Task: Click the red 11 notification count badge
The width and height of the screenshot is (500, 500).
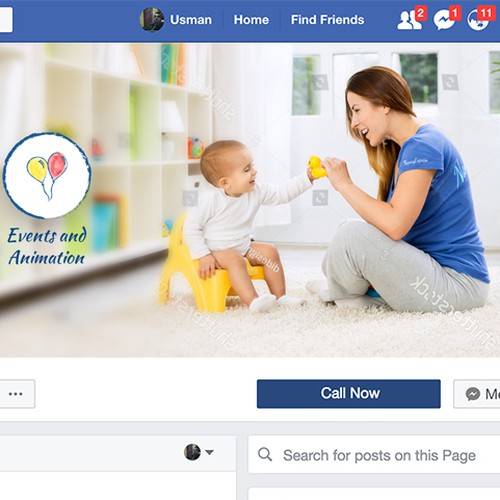Action: coord(485,13)
